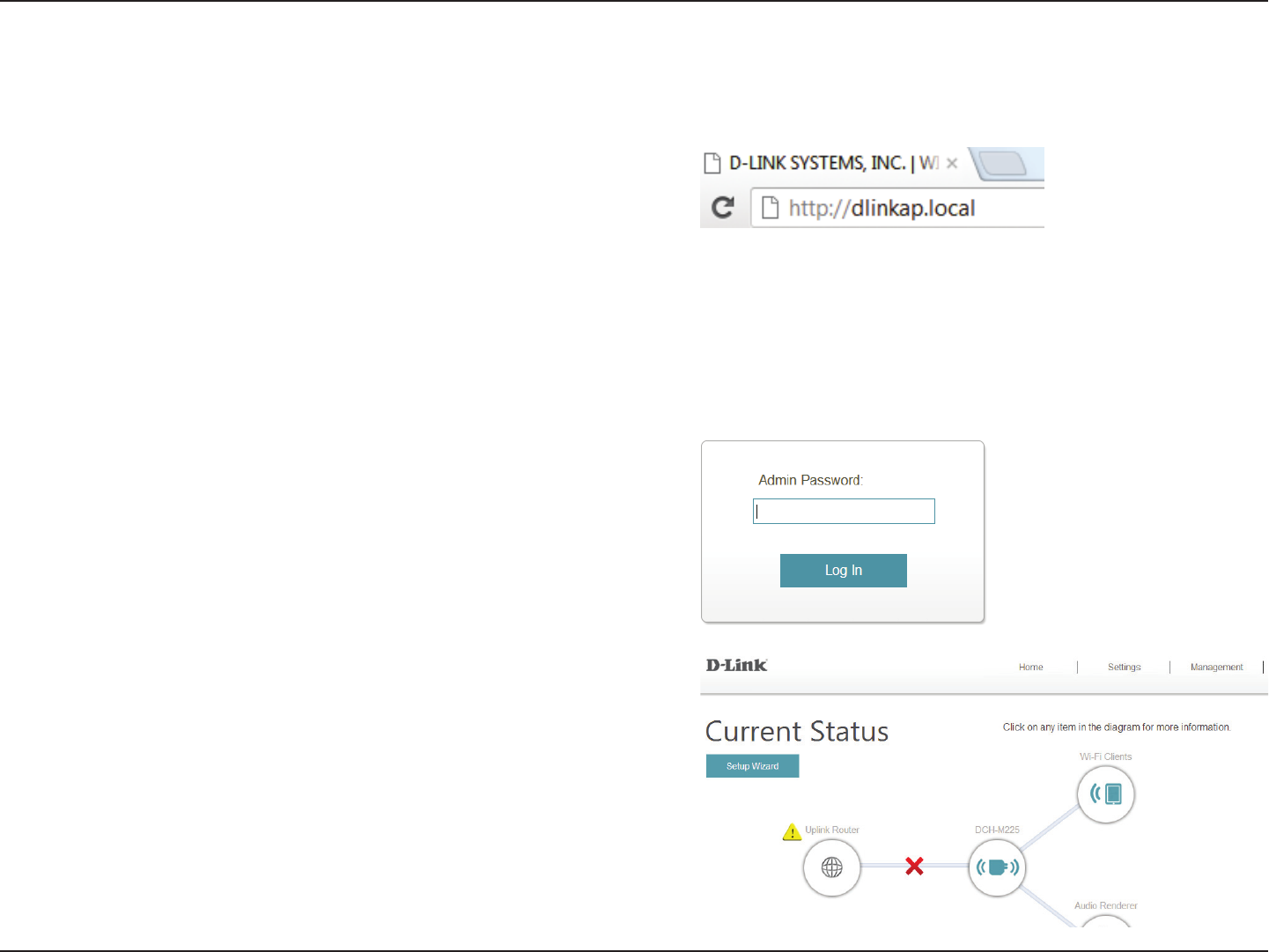
Task: Click the page icon on the browser tab
Action: 712,163
